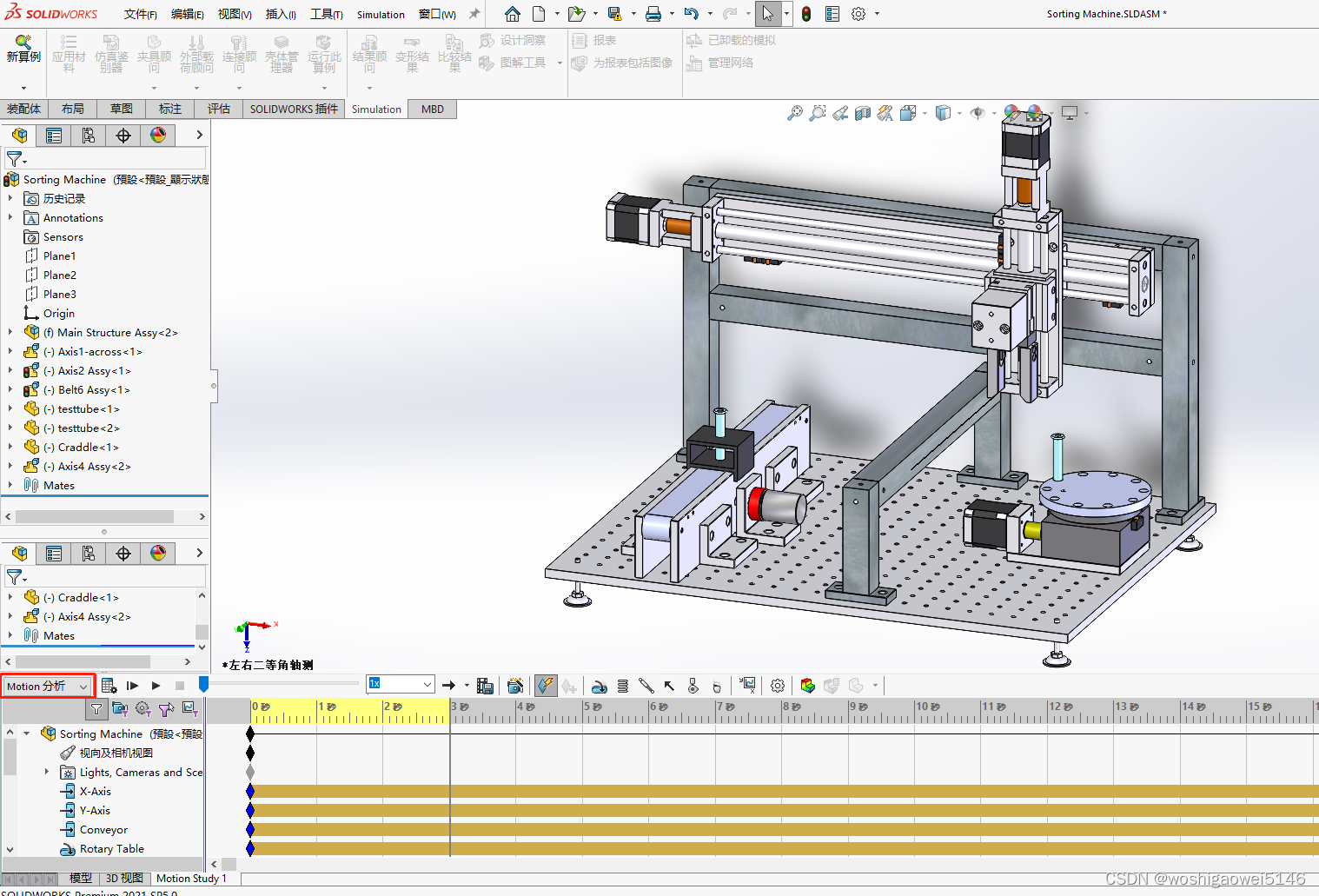Open the Simulation menu in the menu bar
The image size is (1319, 896).
381,14
